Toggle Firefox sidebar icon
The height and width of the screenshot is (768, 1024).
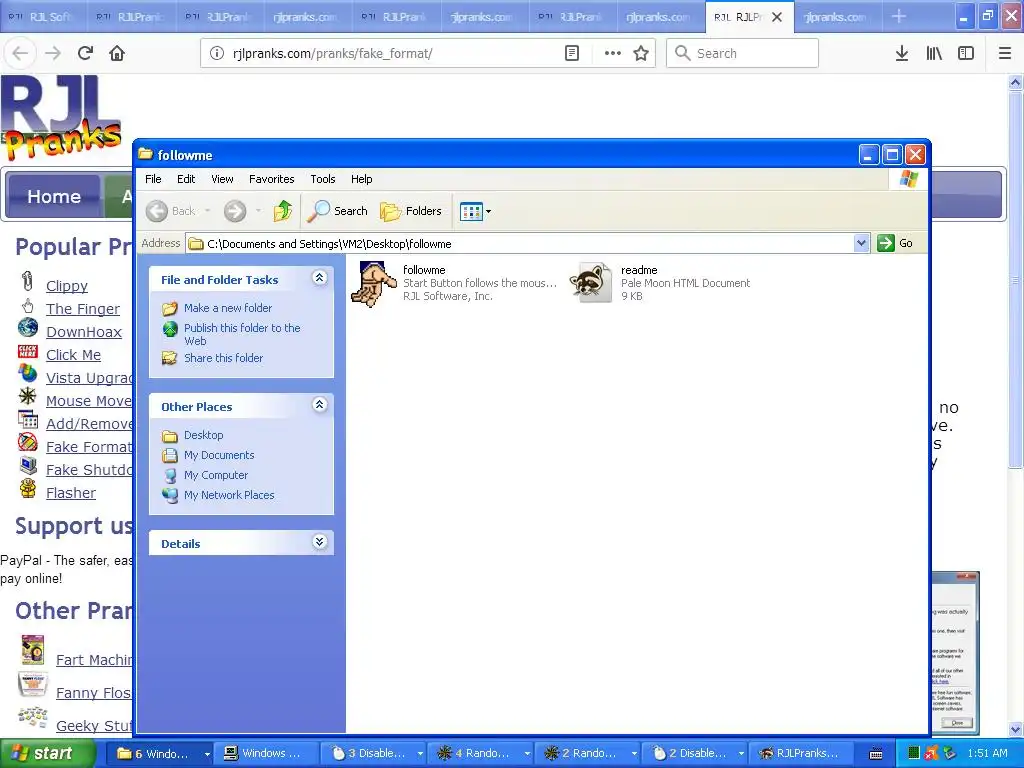point(966,53)
